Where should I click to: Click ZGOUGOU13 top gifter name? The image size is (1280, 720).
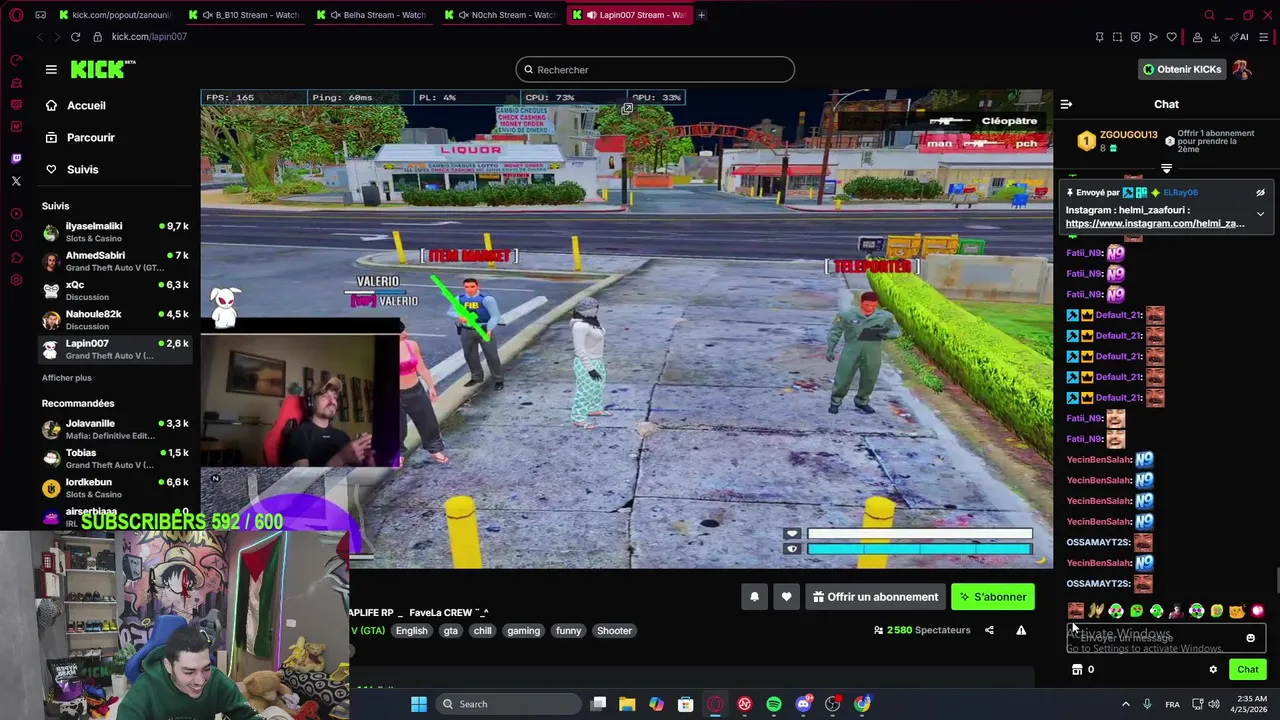[x=1128, y=135]
